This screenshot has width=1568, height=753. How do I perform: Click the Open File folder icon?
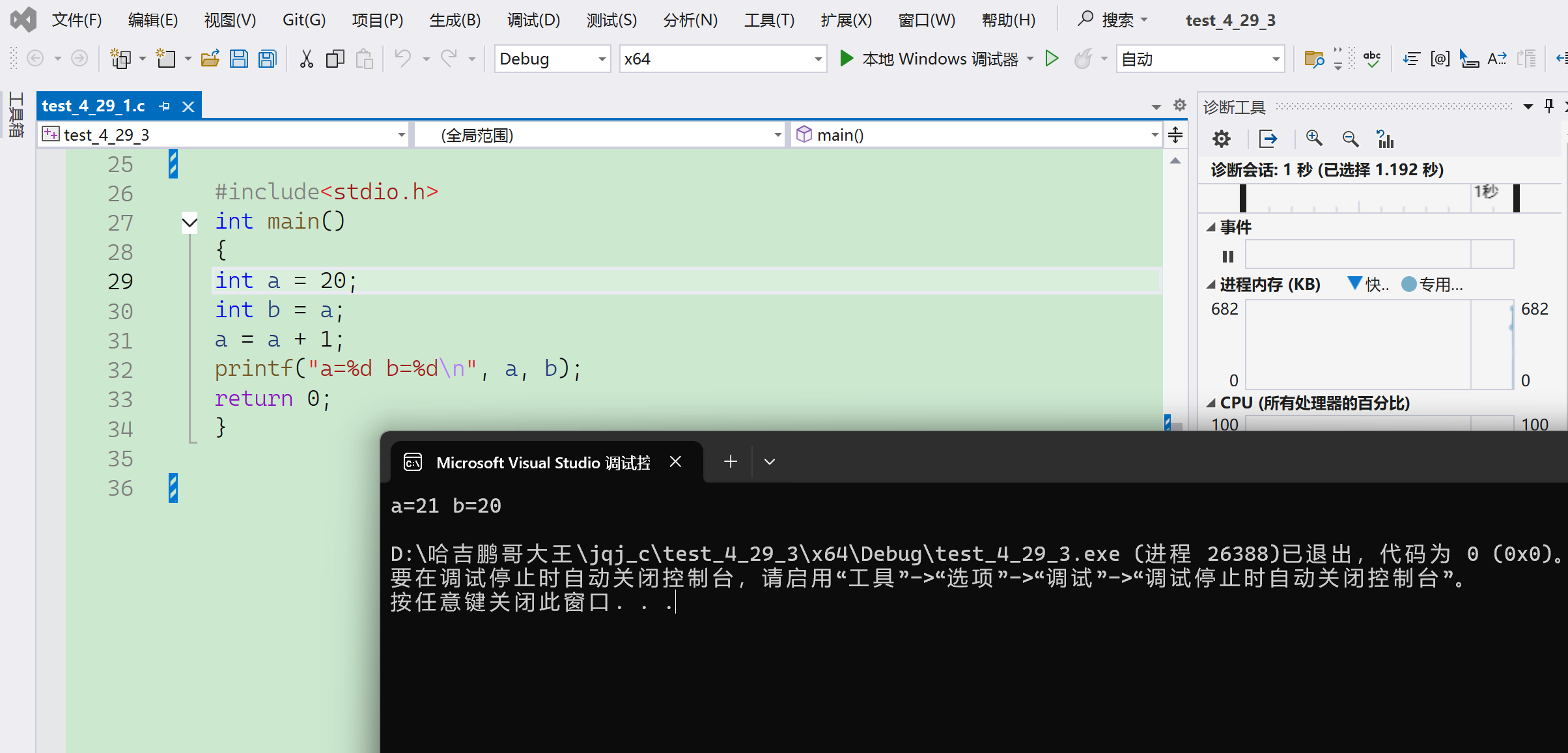(210, 59)
